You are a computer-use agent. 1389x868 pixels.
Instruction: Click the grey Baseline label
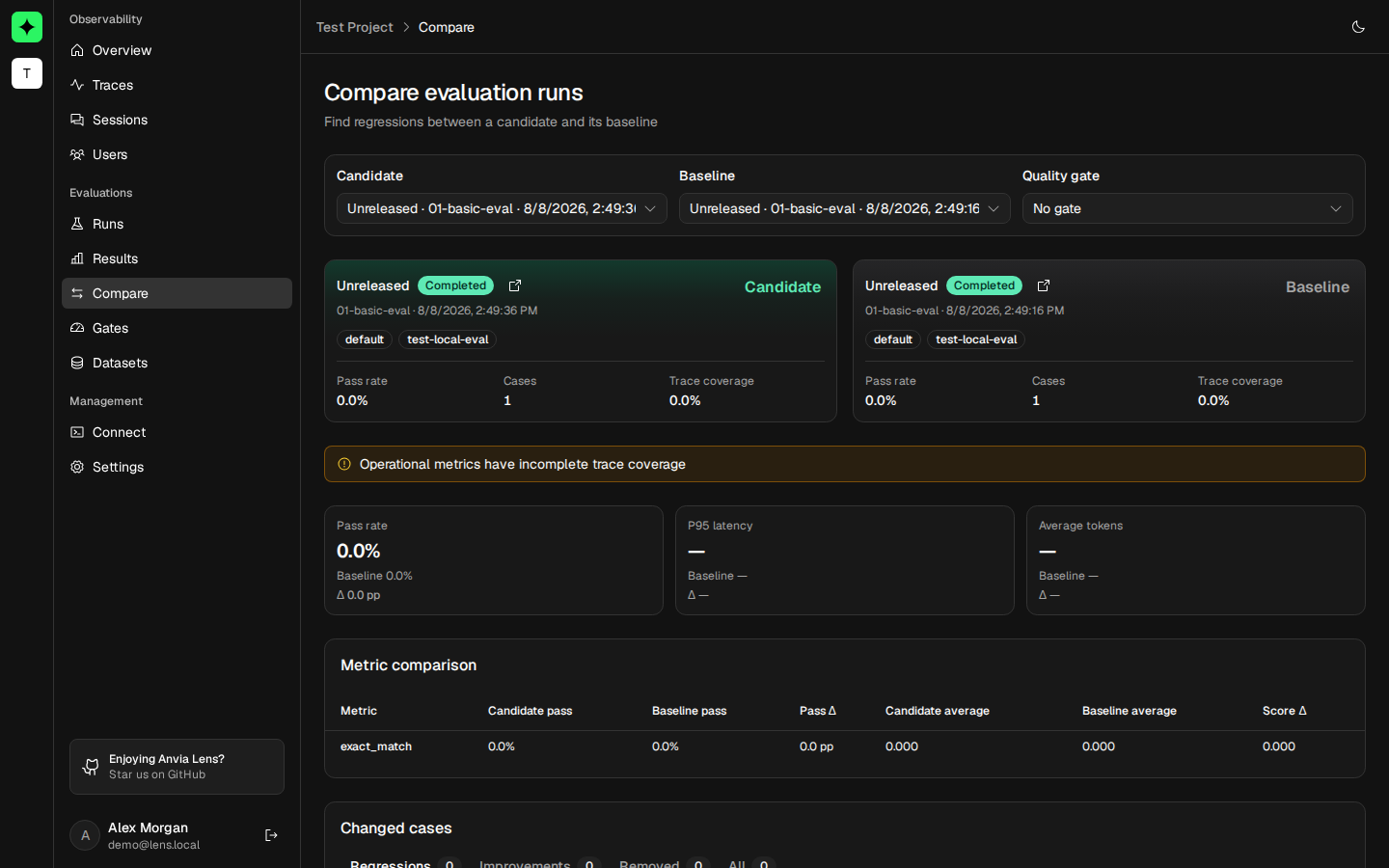click(1318, 286)
